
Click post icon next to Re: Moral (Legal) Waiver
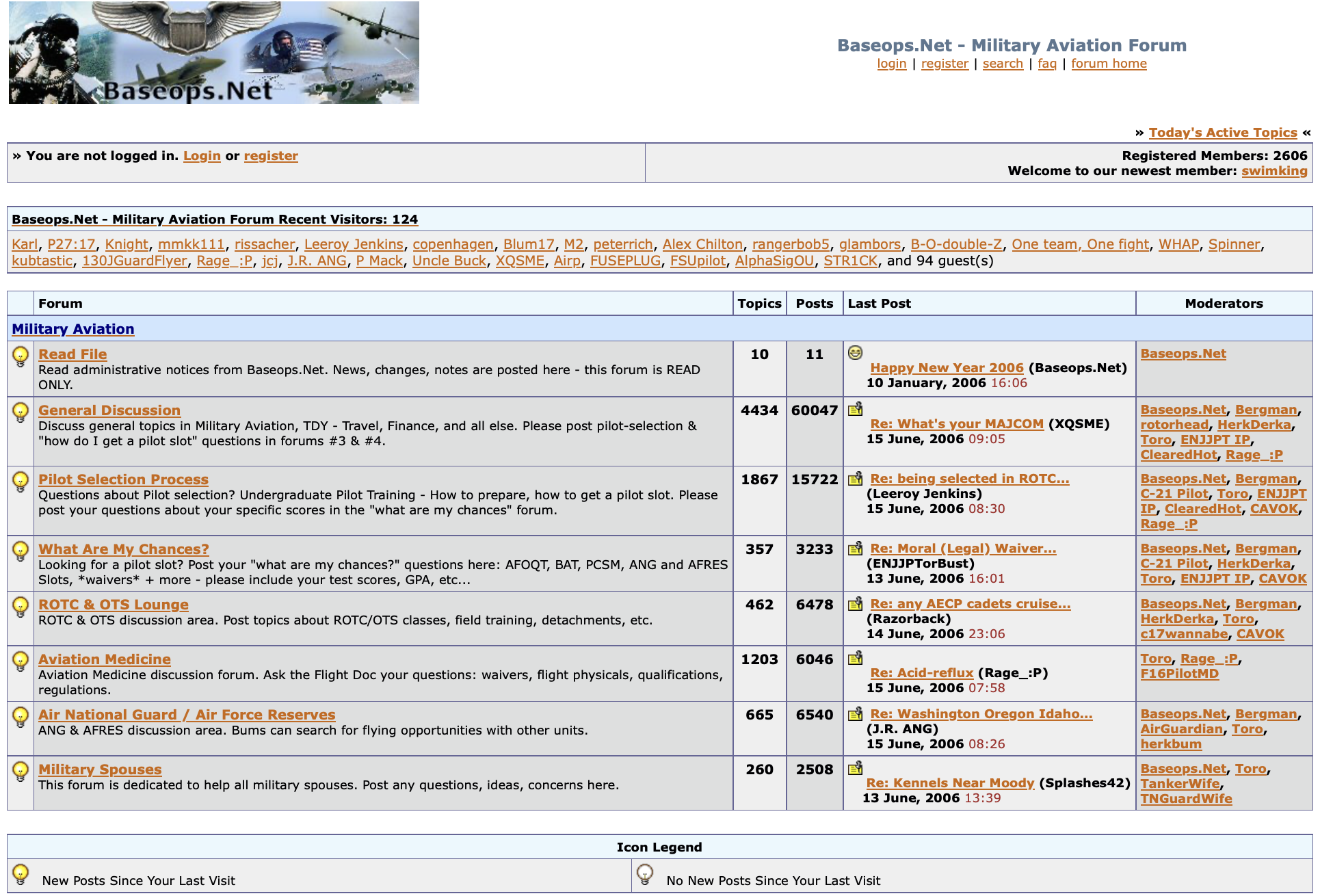click(855, 549)
